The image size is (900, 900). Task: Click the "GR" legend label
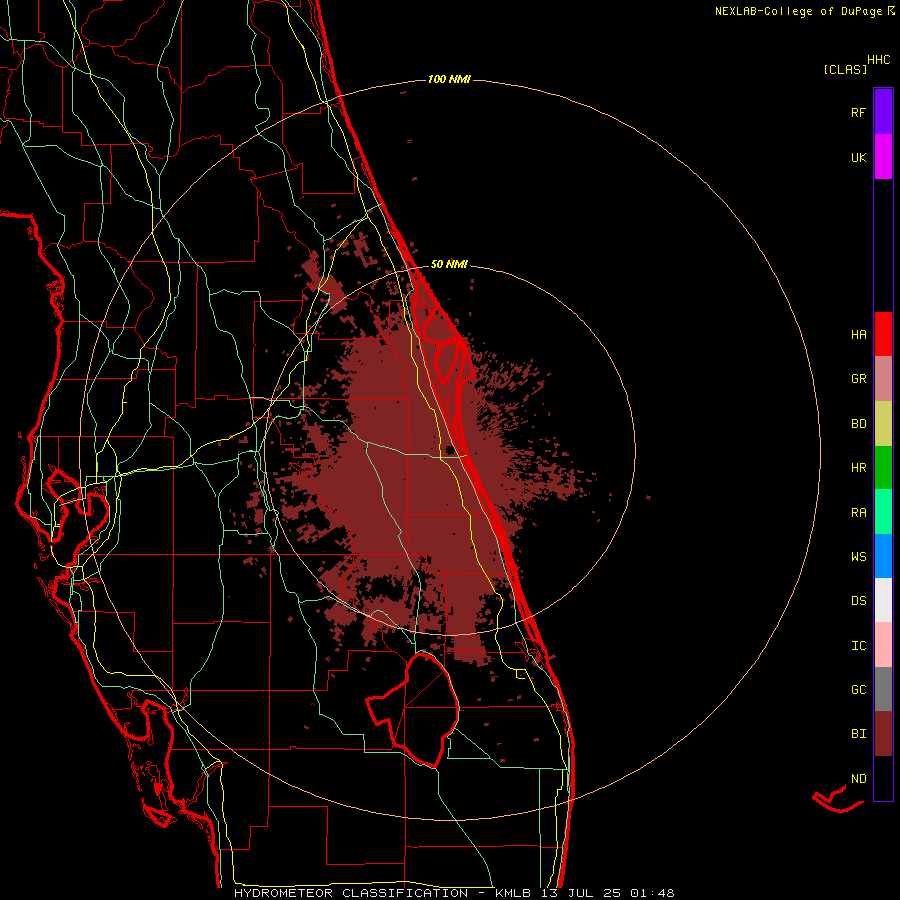(x=859, y=379)
